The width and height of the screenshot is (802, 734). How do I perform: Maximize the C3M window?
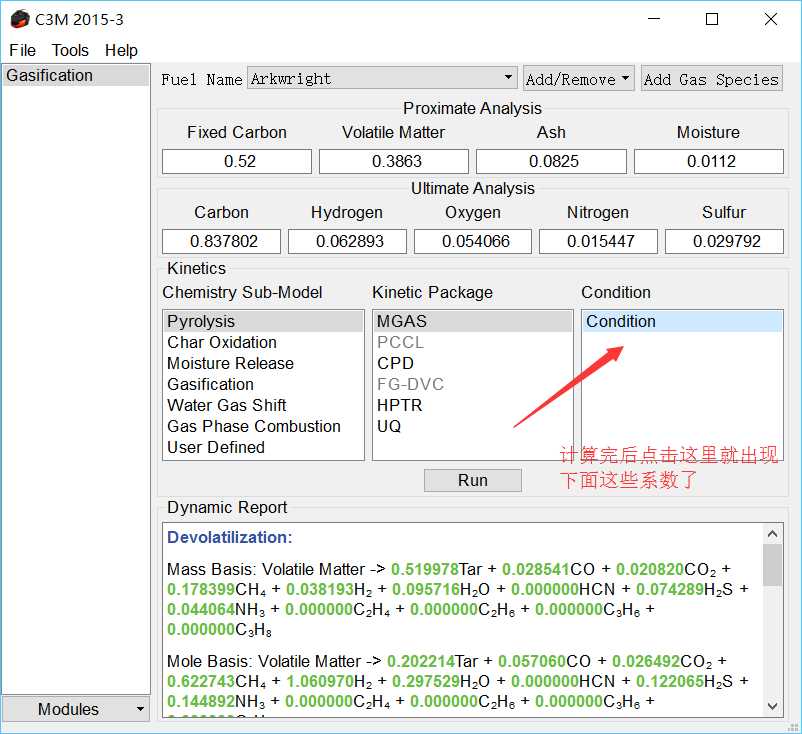point(712,19)
